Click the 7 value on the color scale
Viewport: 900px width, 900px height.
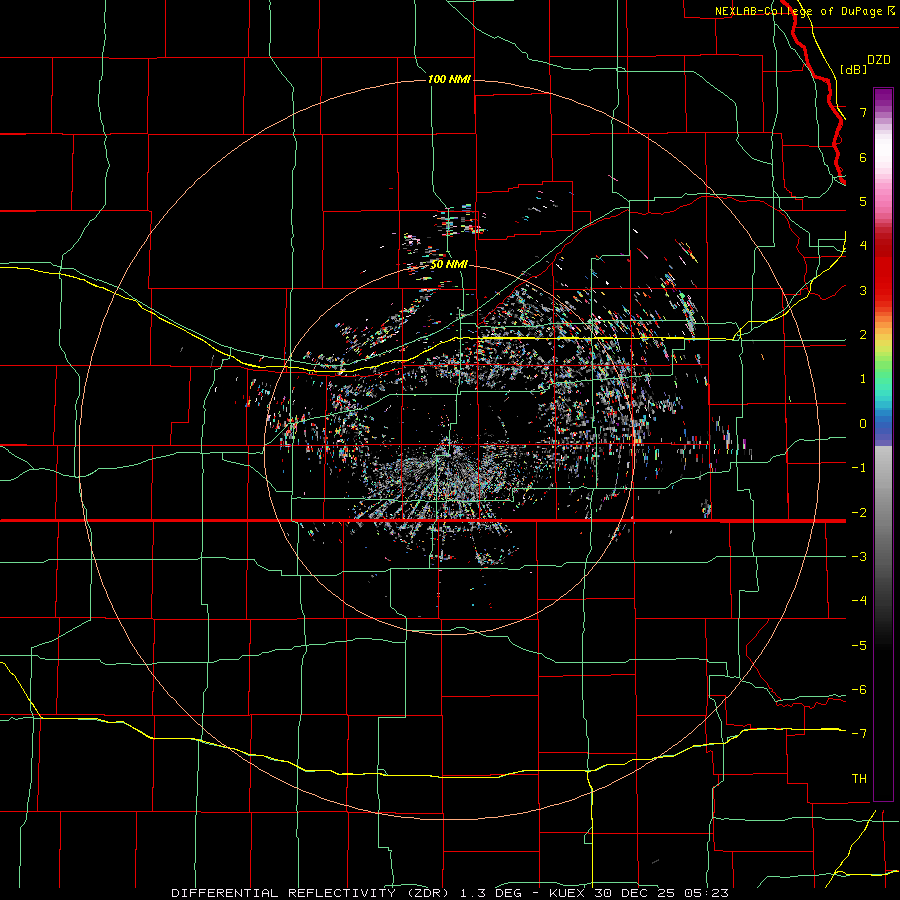point(863,112)
